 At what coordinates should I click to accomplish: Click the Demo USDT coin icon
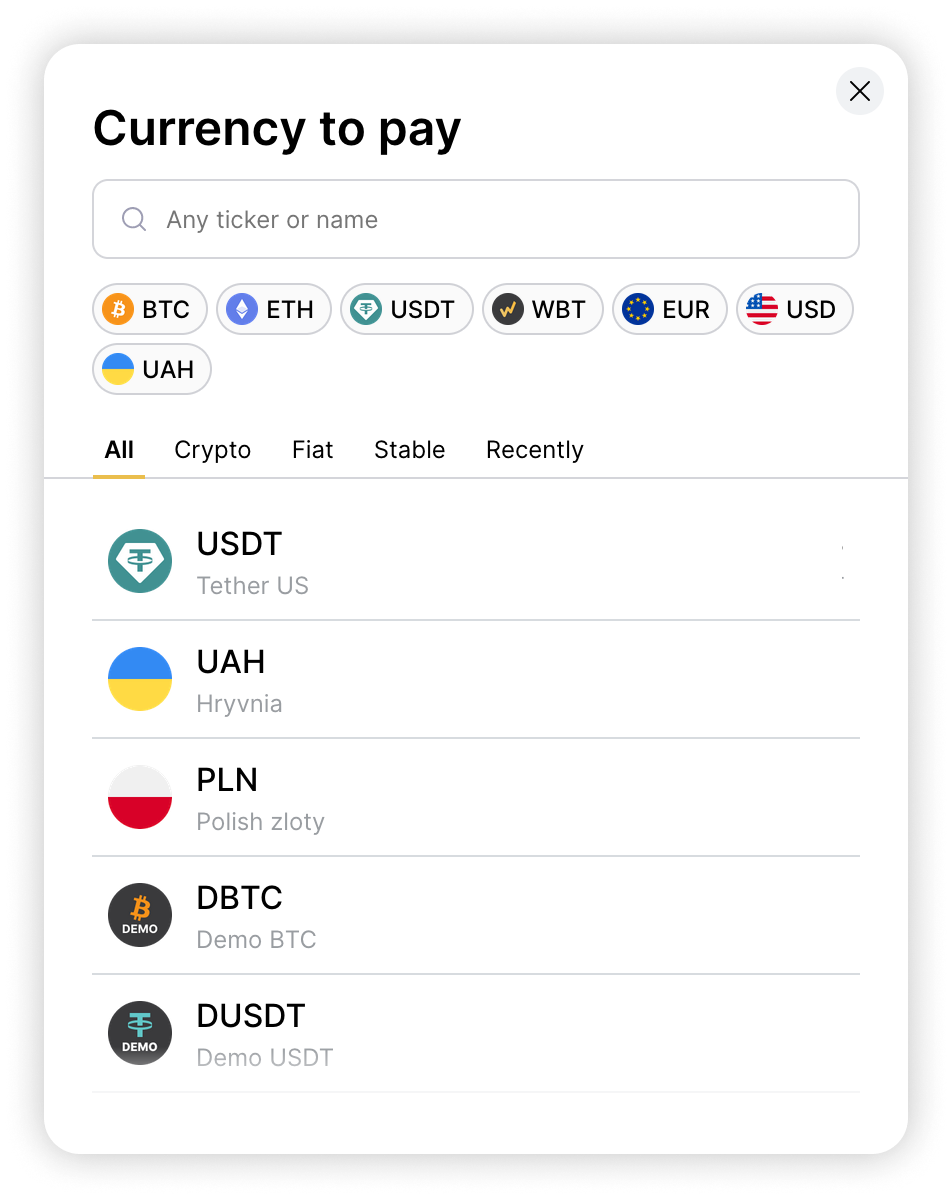(x=140, y=1033)
